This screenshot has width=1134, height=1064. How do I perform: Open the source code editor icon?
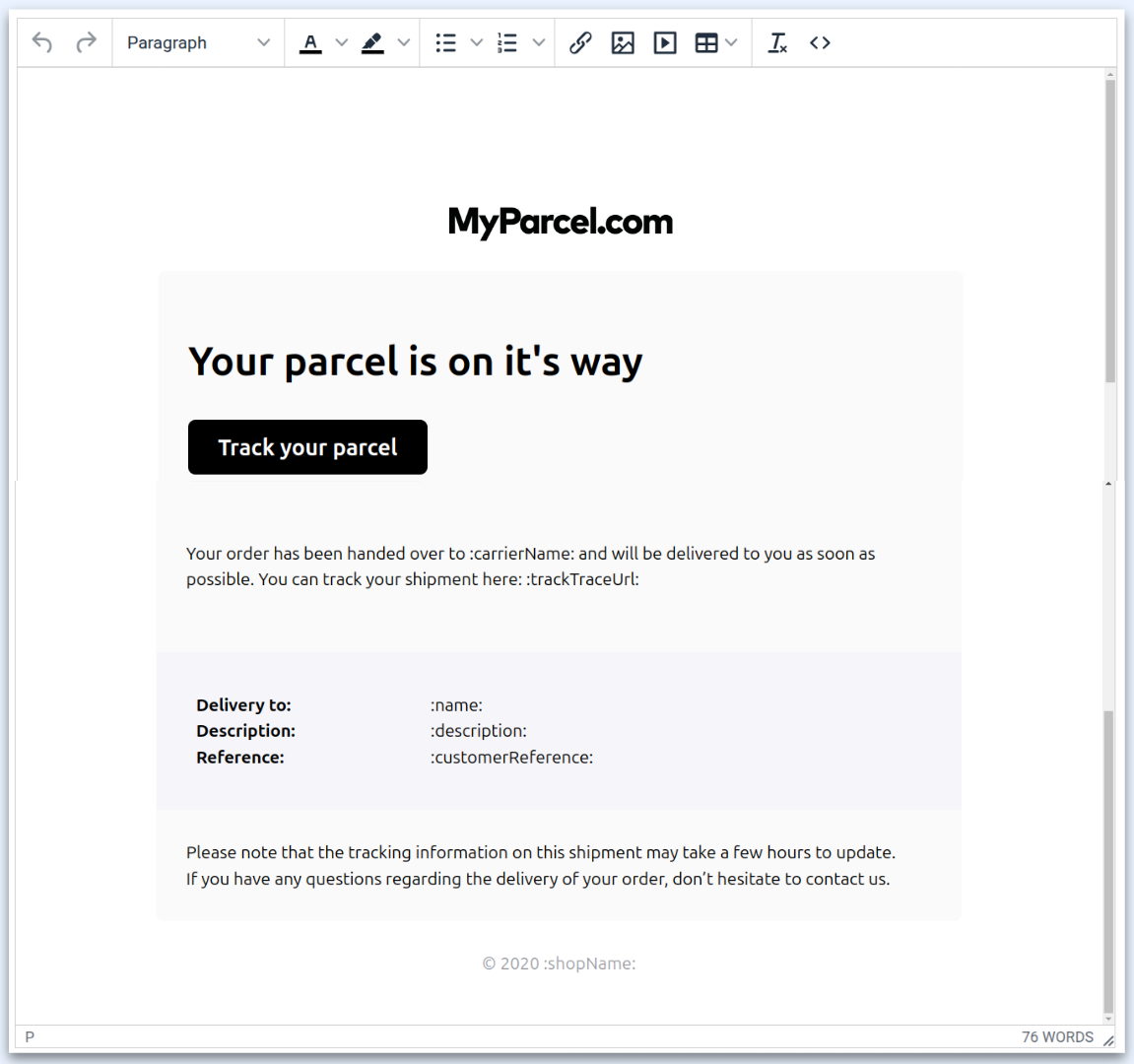point(820,42)
